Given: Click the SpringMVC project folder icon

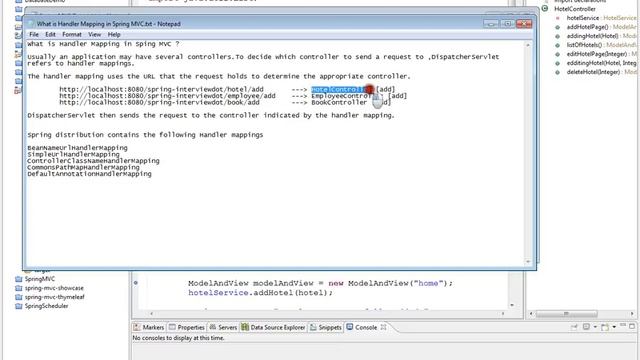Looking at the screenshot, I should [18, 279].
